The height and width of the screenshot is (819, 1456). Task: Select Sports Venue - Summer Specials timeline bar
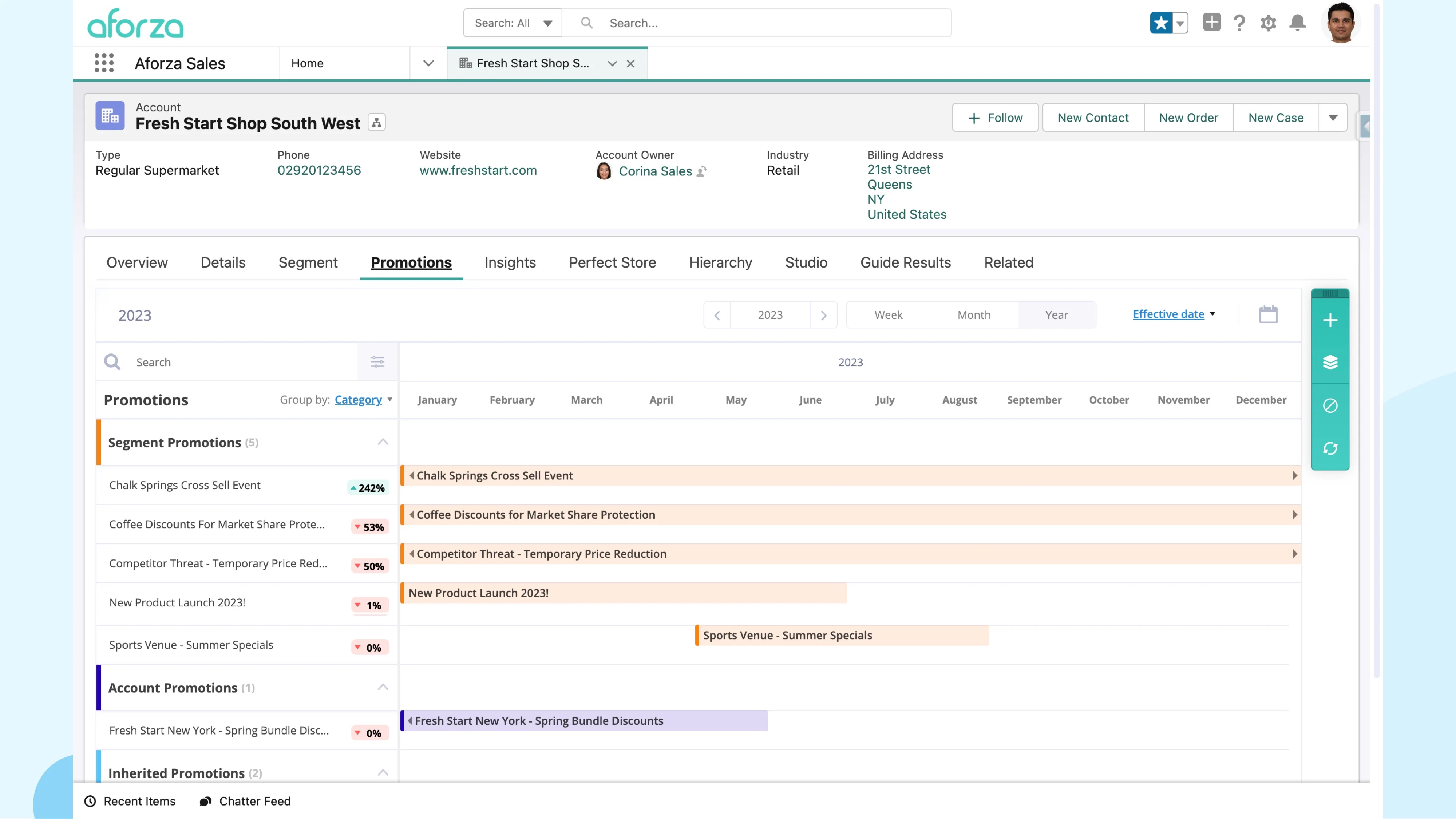842,635
